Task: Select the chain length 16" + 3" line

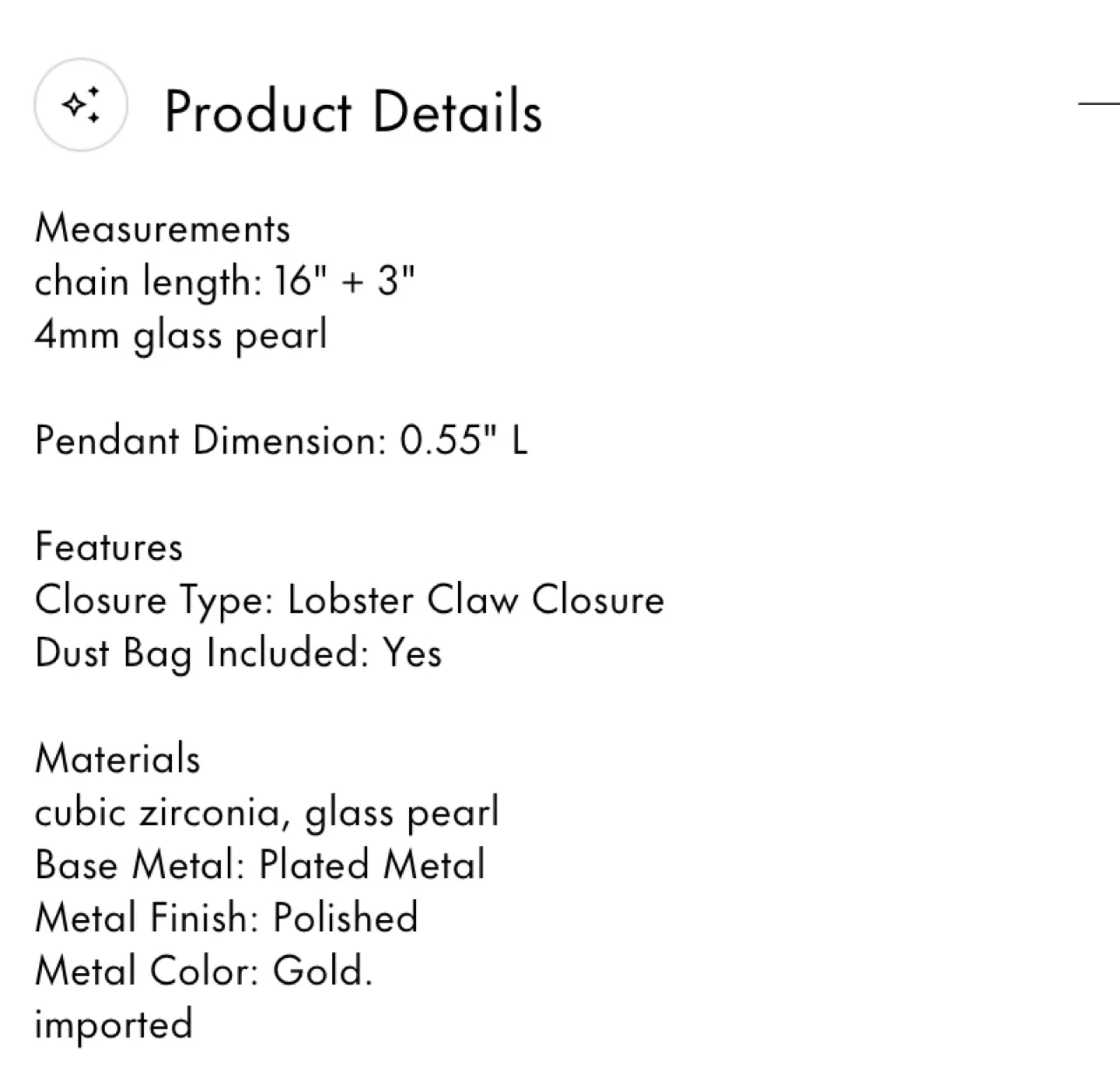Action: click(x=225, y=282)
